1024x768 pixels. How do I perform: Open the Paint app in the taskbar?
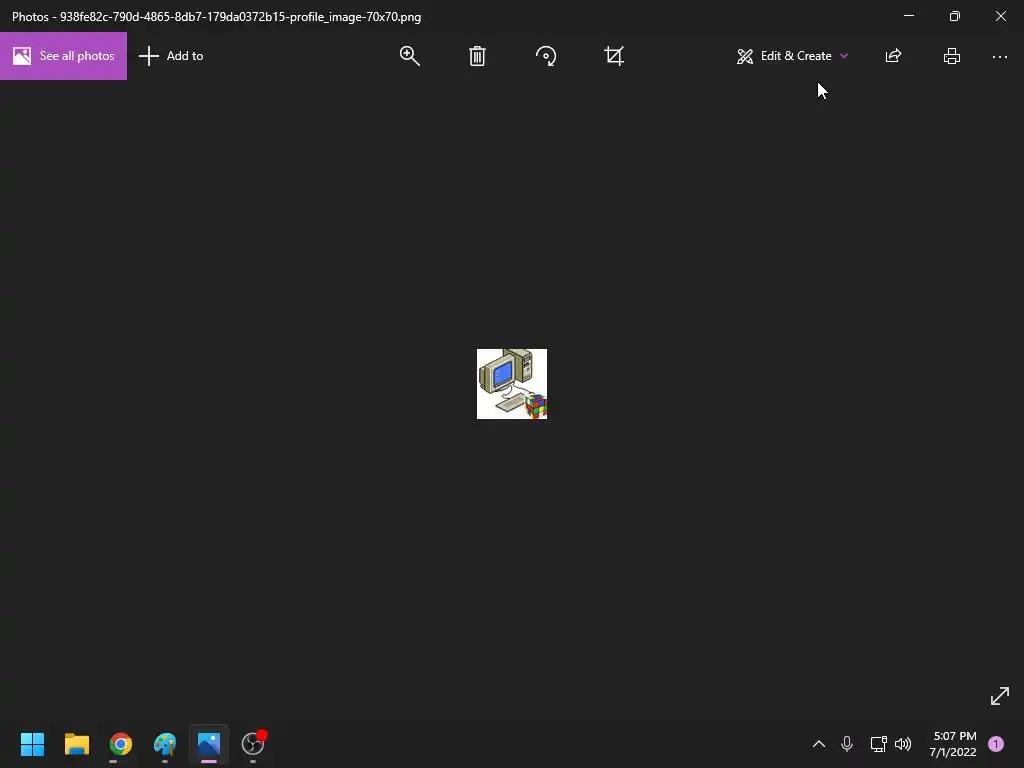(x=165, y=744)
